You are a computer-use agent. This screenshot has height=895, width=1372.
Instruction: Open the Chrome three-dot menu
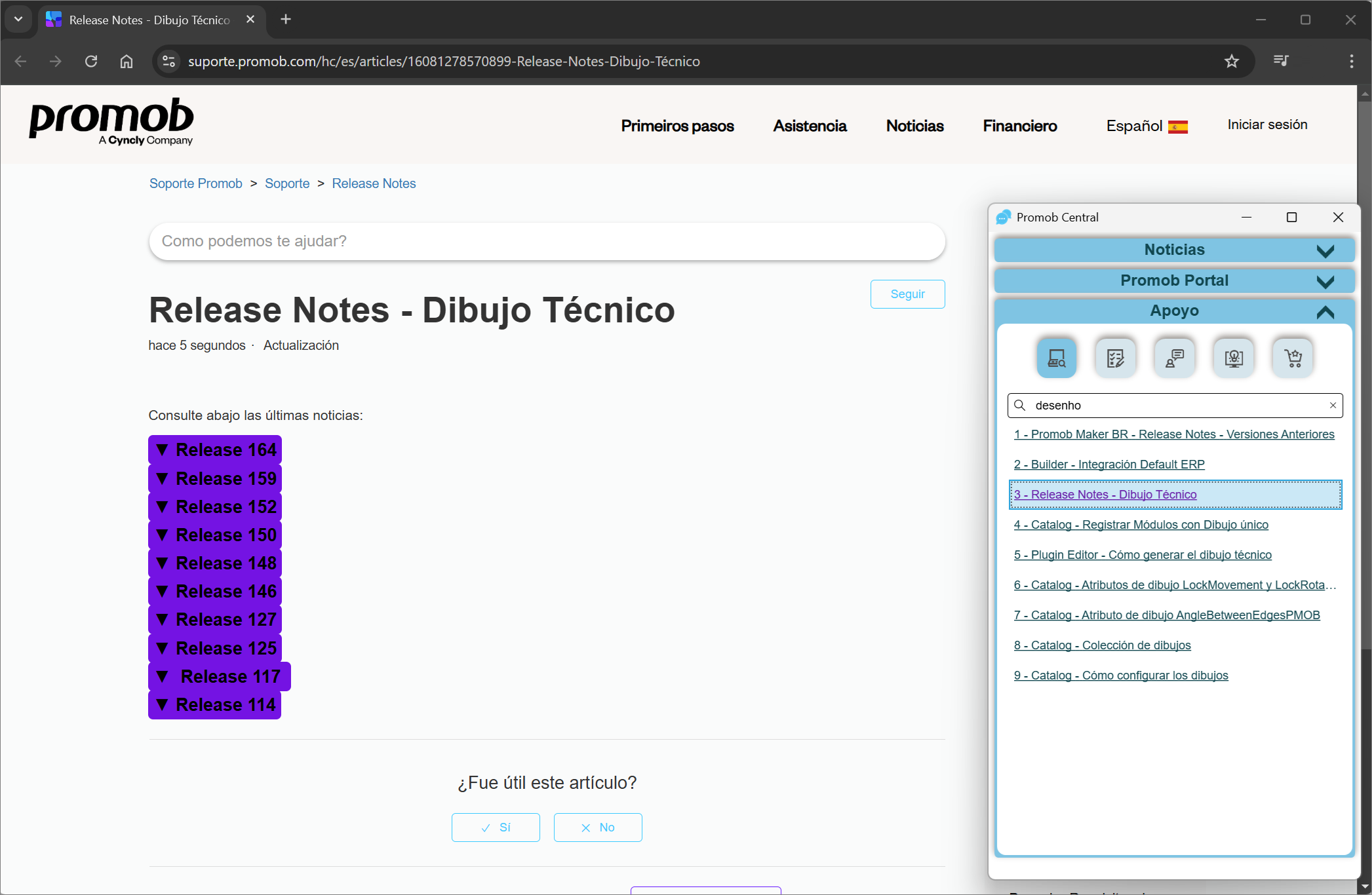pyautogui.click(x=1352, y=61)
